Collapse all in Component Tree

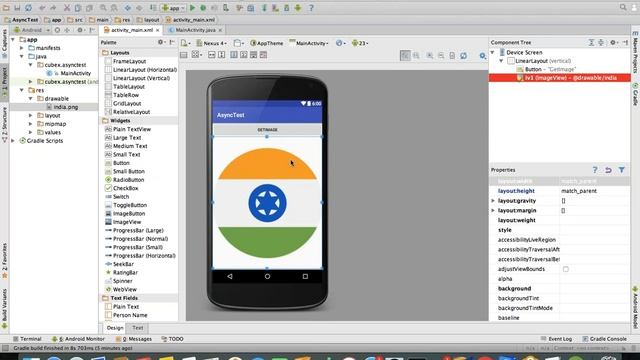pyautogui.click(x=601, y=42)
